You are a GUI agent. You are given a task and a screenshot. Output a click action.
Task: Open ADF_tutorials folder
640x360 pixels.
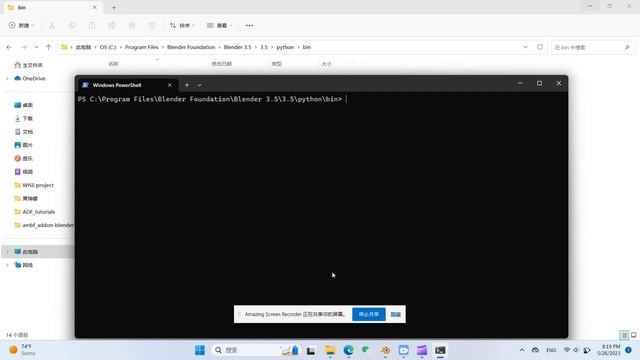(x=35, y=212)
